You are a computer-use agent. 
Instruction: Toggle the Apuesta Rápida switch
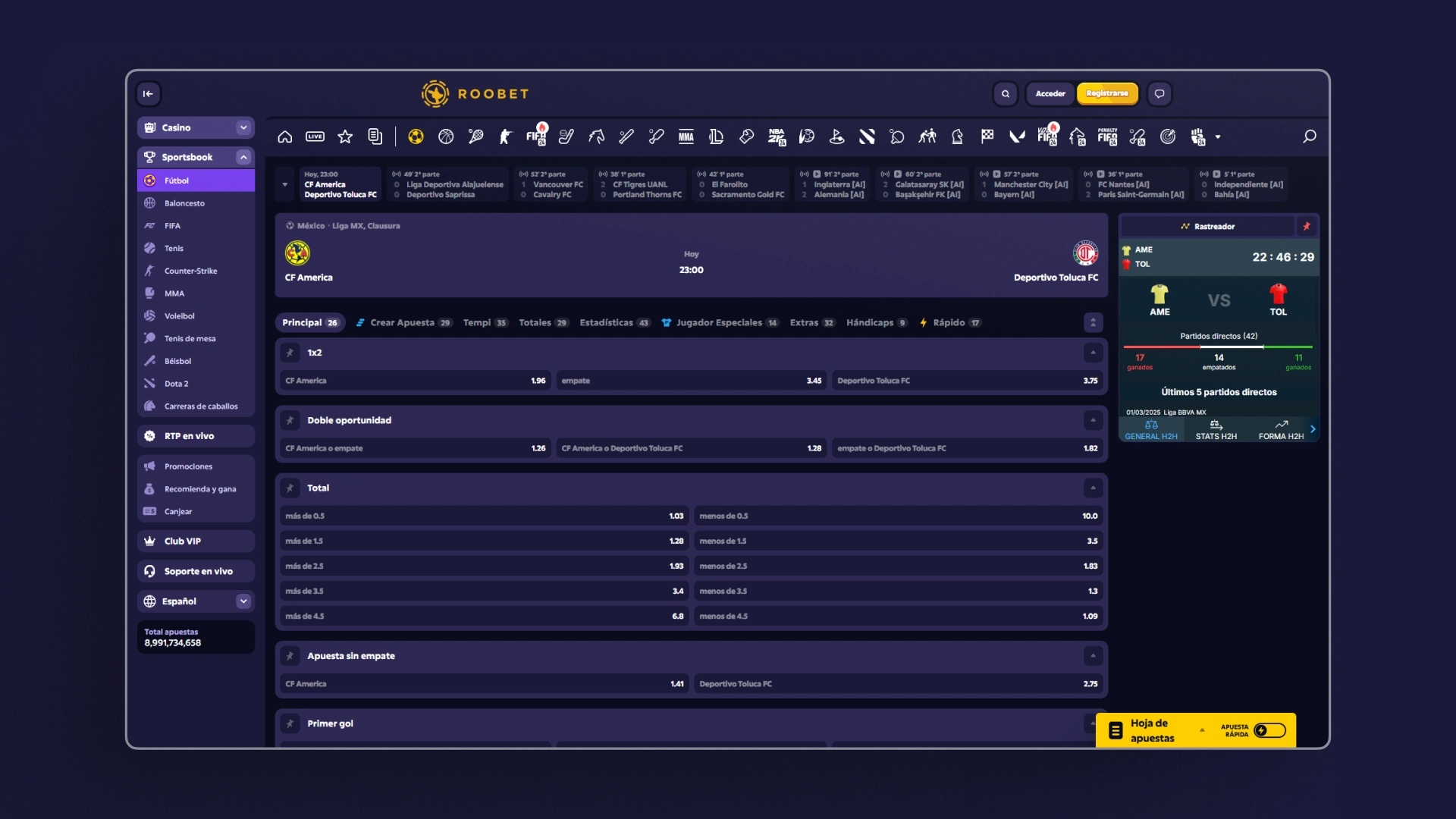pyautogui.click(x=1270, y=730)
